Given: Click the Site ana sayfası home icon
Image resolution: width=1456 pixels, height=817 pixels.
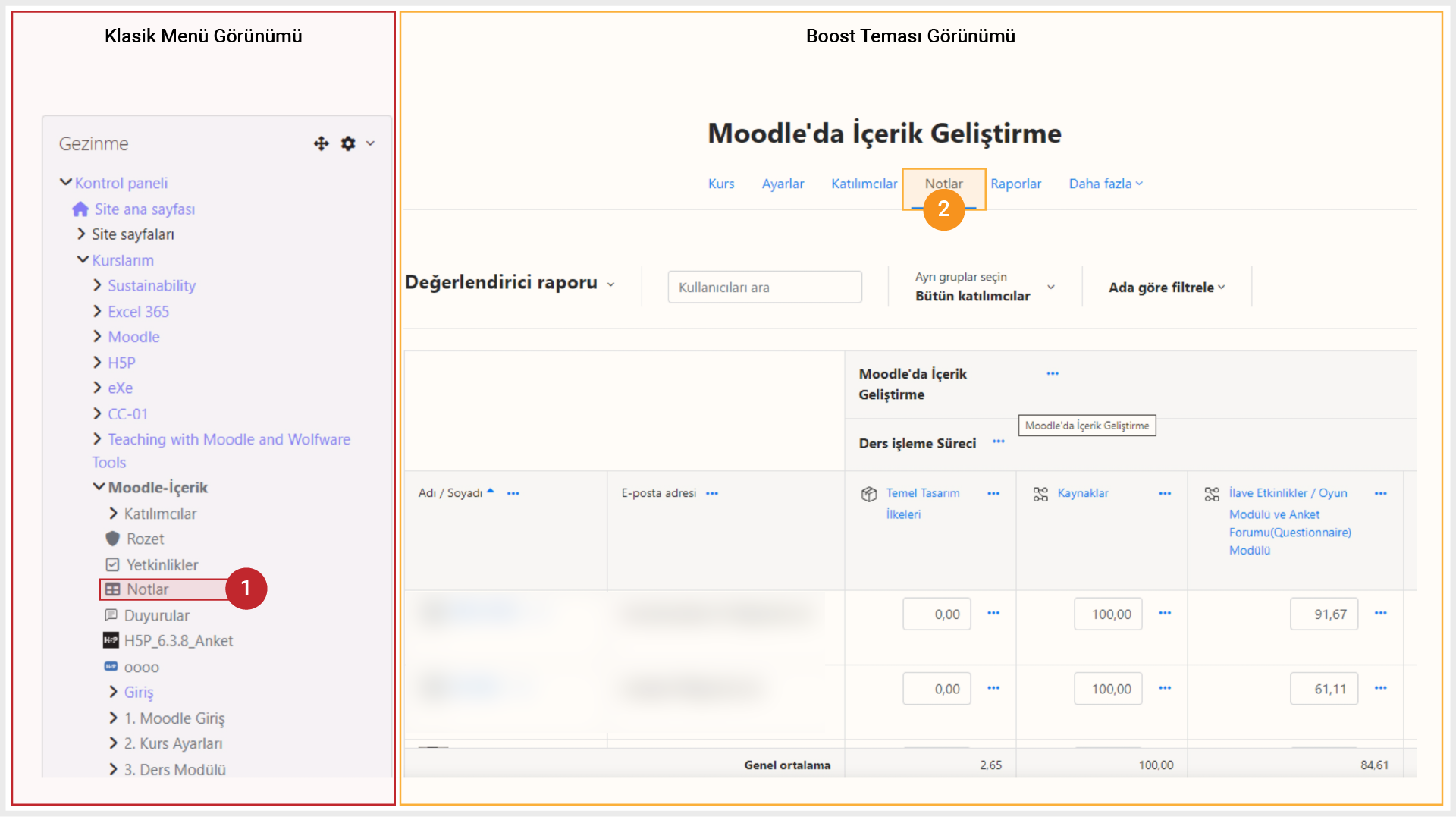Looking at the screenshot, I should tap(80, 209).
